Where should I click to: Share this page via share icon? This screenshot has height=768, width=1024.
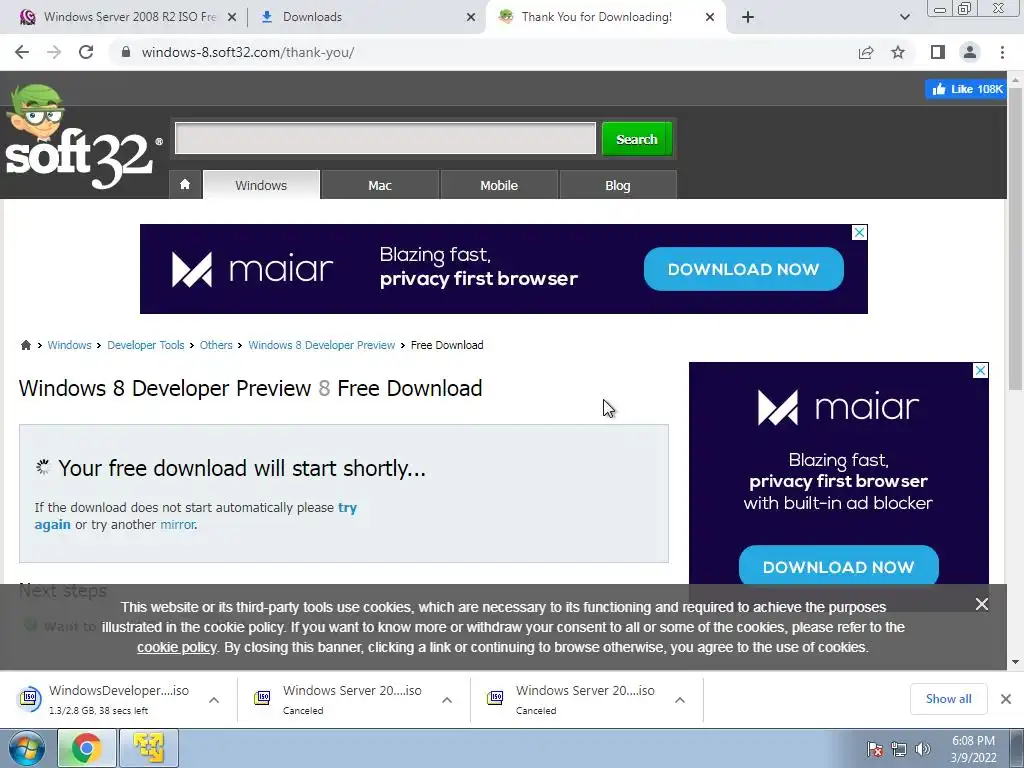pos(866,52)
